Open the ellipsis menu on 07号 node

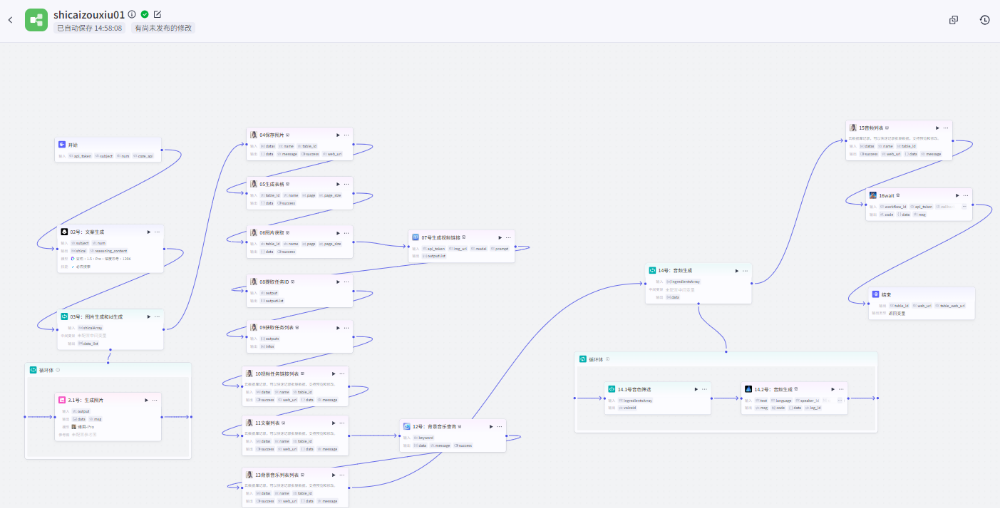(509, 237)
